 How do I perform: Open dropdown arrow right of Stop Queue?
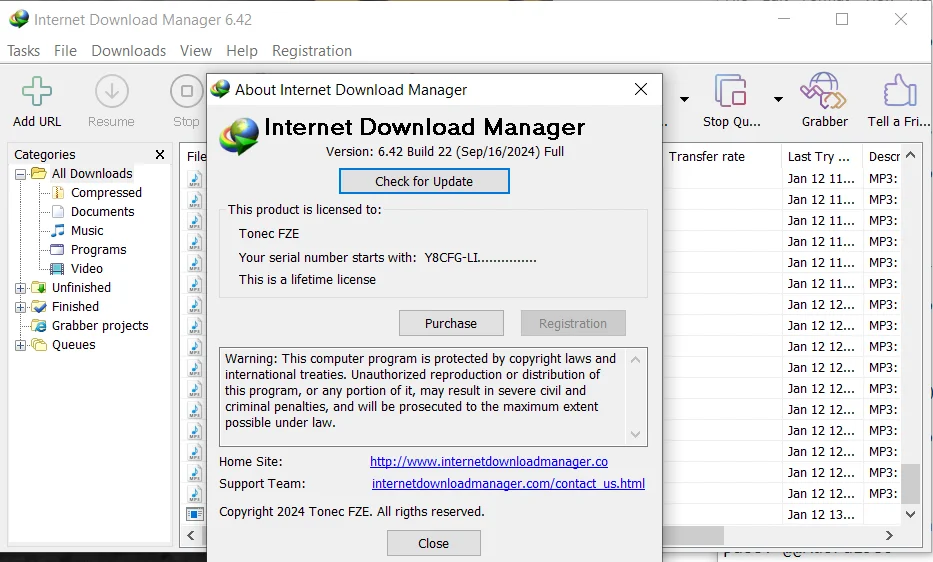(778, 99)
